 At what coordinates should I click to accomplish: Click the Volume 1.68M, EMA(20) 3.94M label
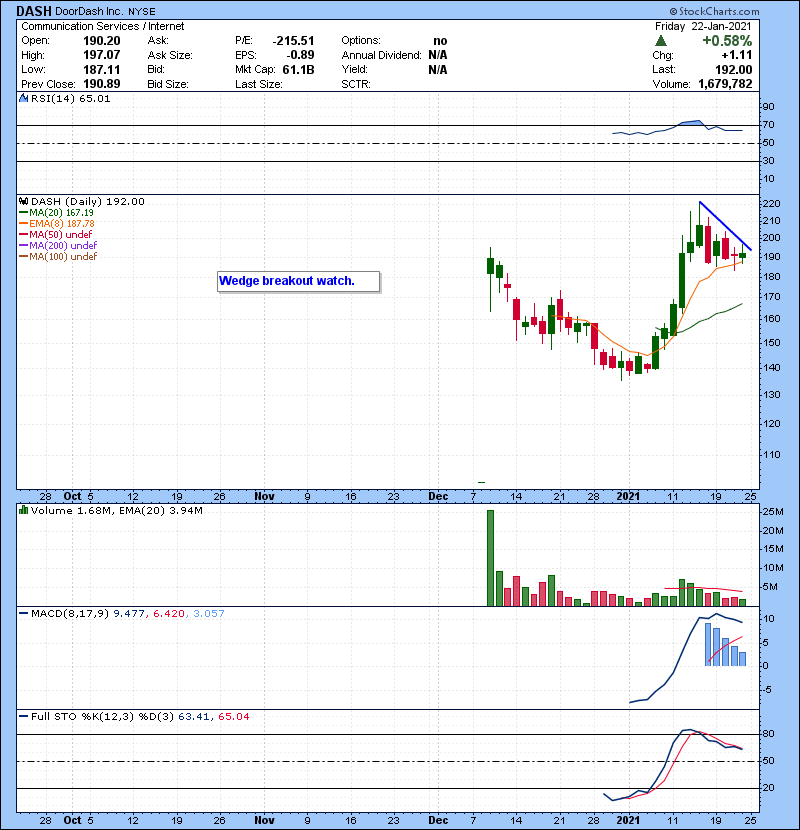click(116, 511)
